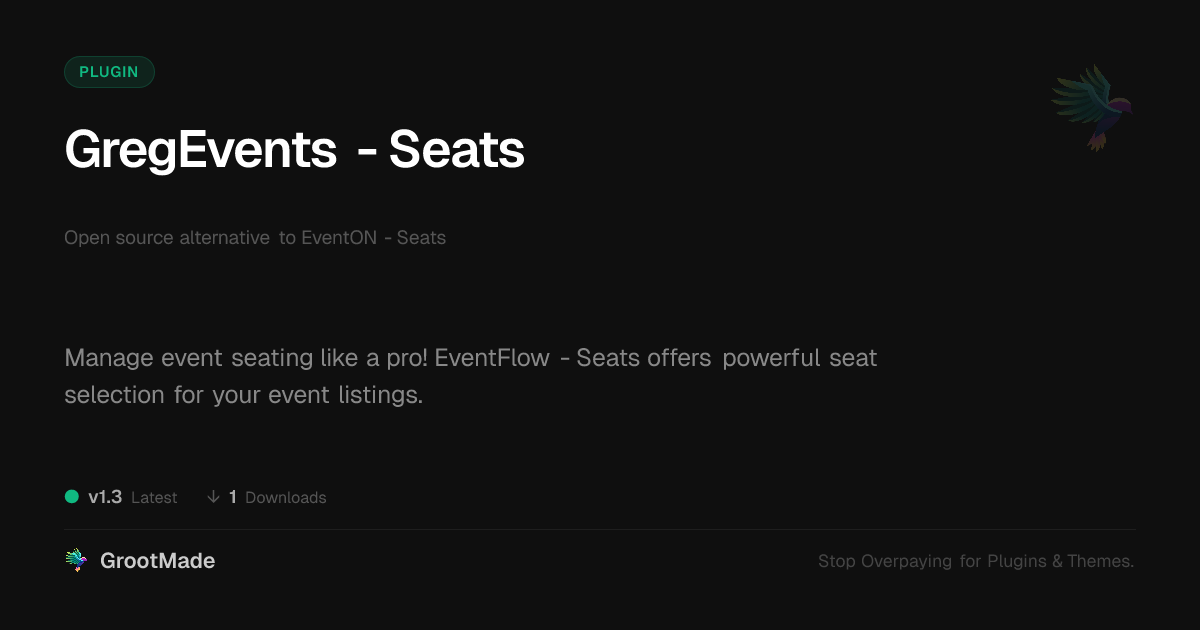
Task: Click the words event listings in description
Action: [345, 395]
